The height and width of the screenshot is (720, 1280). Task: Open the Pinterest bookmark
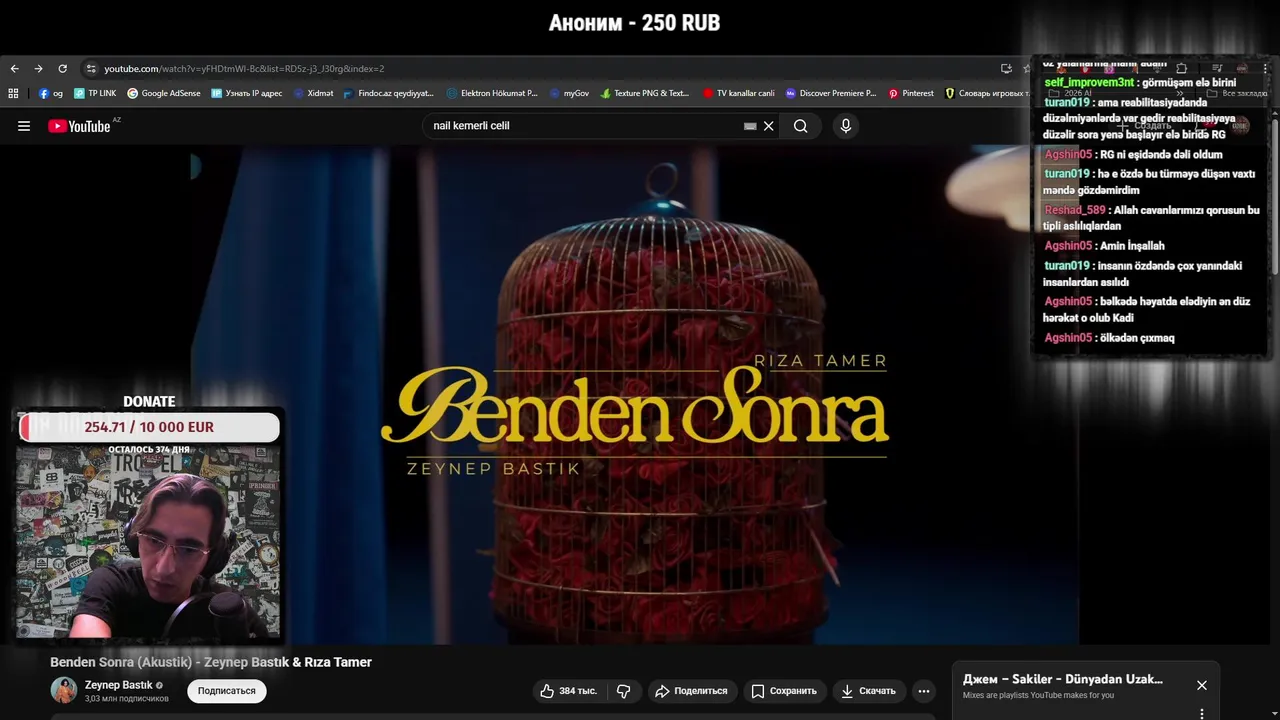click(911, 93)
